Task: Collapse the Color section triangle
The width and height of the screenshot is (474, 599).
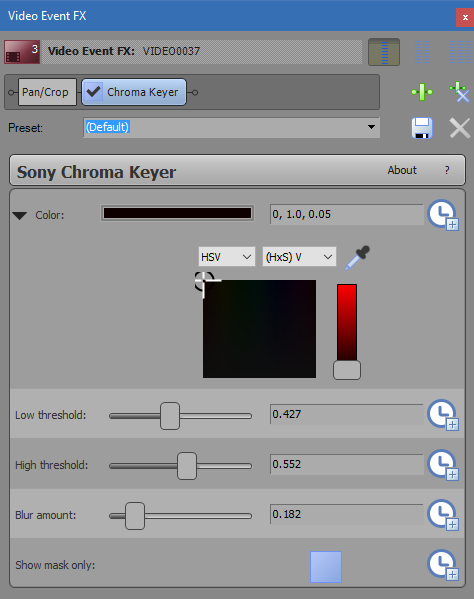Action: coord(19,215)
